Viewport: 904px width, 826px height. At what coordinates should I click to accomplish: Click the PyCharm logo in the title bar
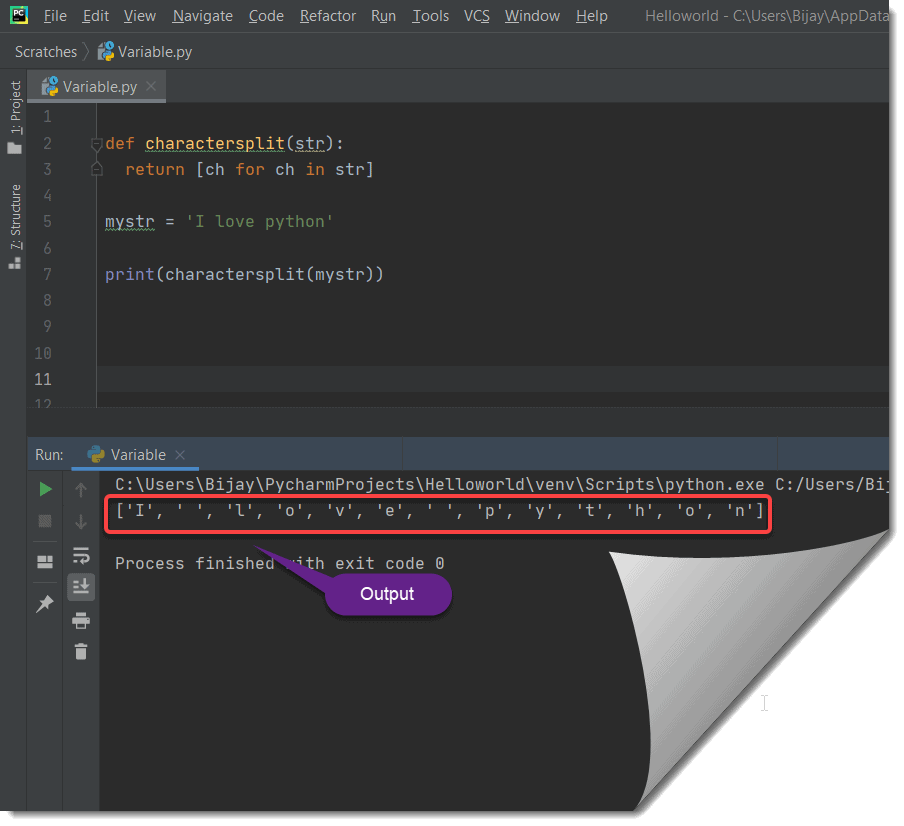tap(18, 15)
